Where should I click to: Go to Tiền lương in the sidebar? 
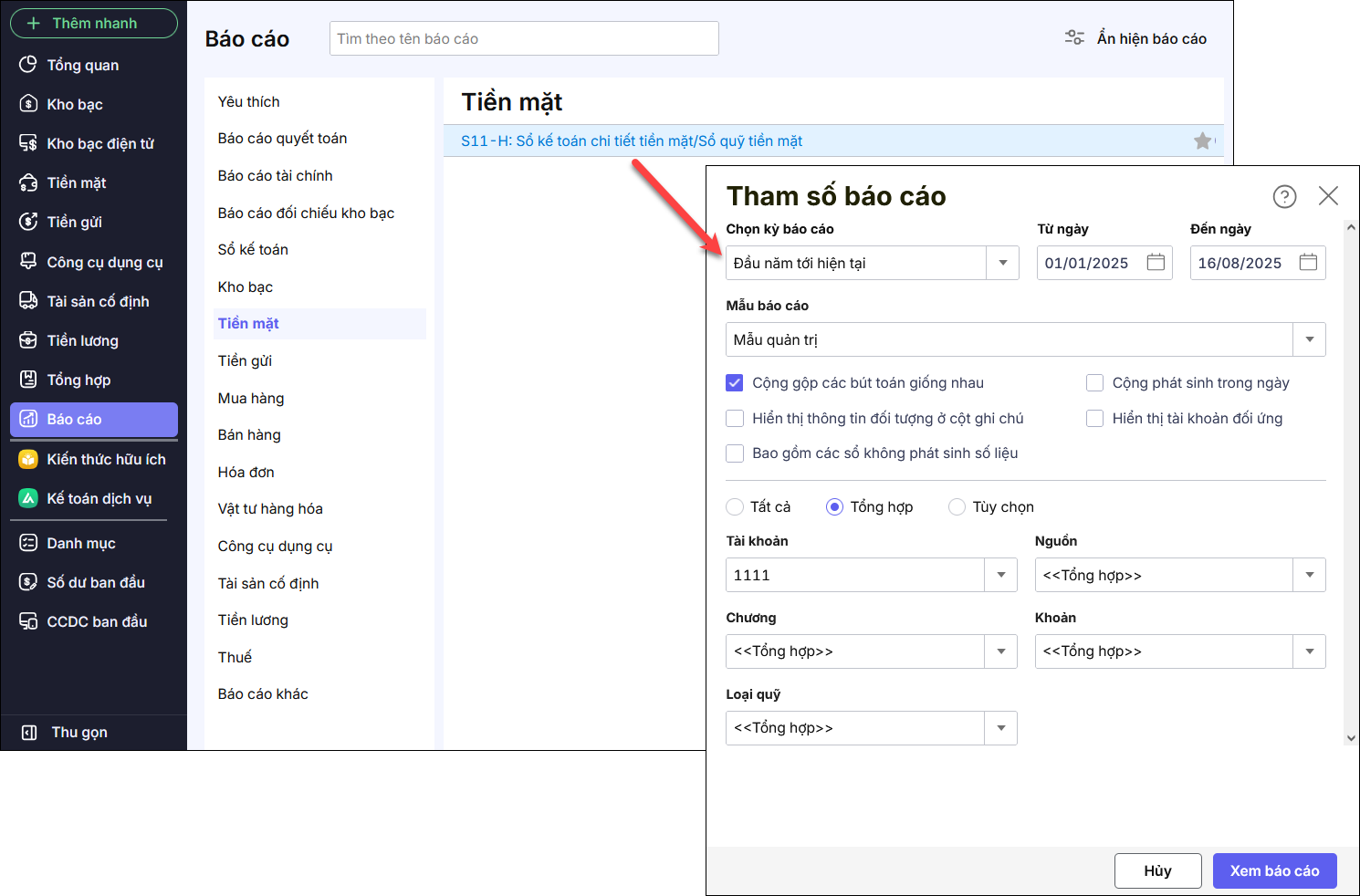tap(82, 340)
